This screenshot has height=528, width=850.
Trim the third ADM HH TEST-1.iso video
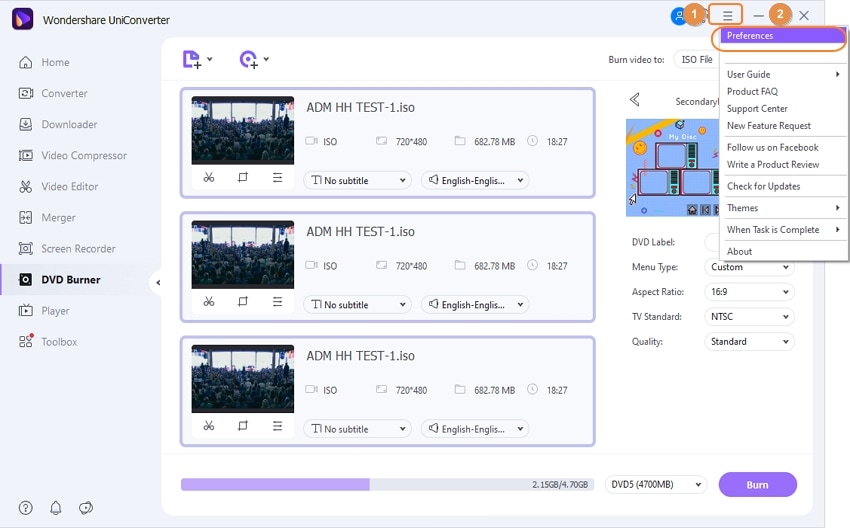(x=209, y=426)
